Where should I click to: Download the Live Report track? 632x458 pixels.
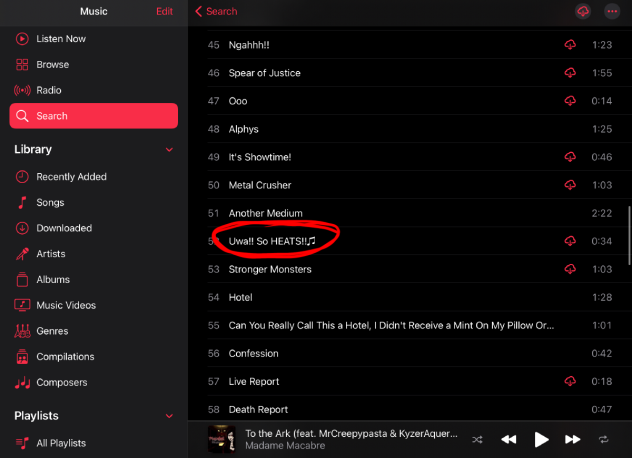point(570,381)
